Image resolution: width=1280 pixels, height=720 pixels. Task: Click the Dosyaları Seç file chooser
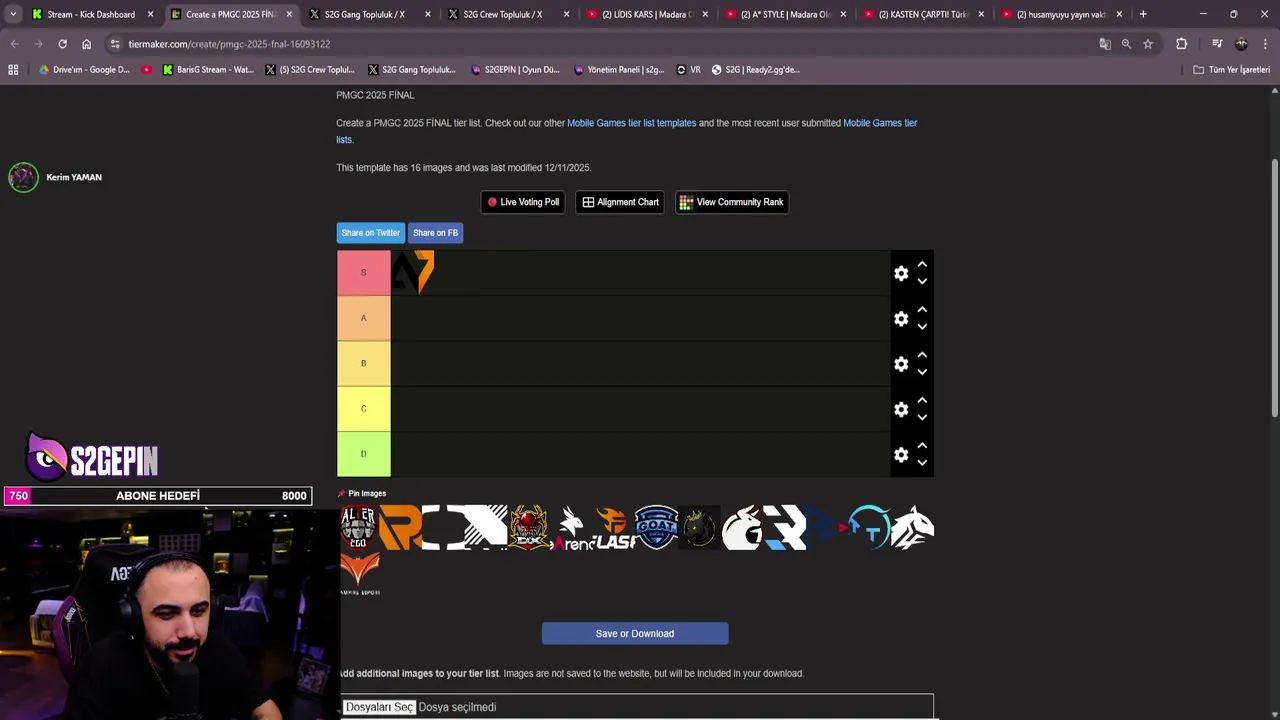tap(379, 707)
